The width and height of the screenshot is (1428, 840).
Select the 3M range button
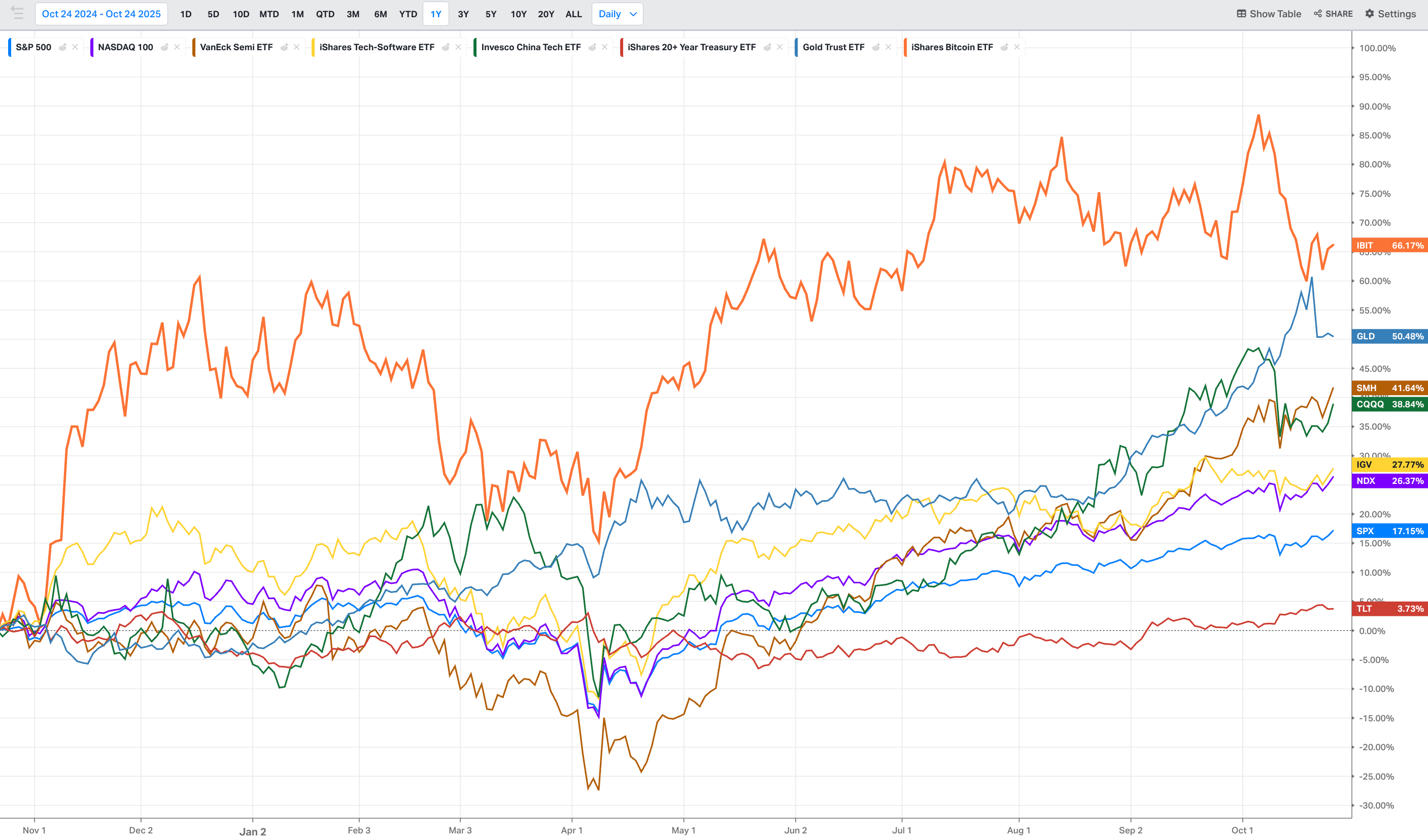pyautogui.click(x=353, y=14)
